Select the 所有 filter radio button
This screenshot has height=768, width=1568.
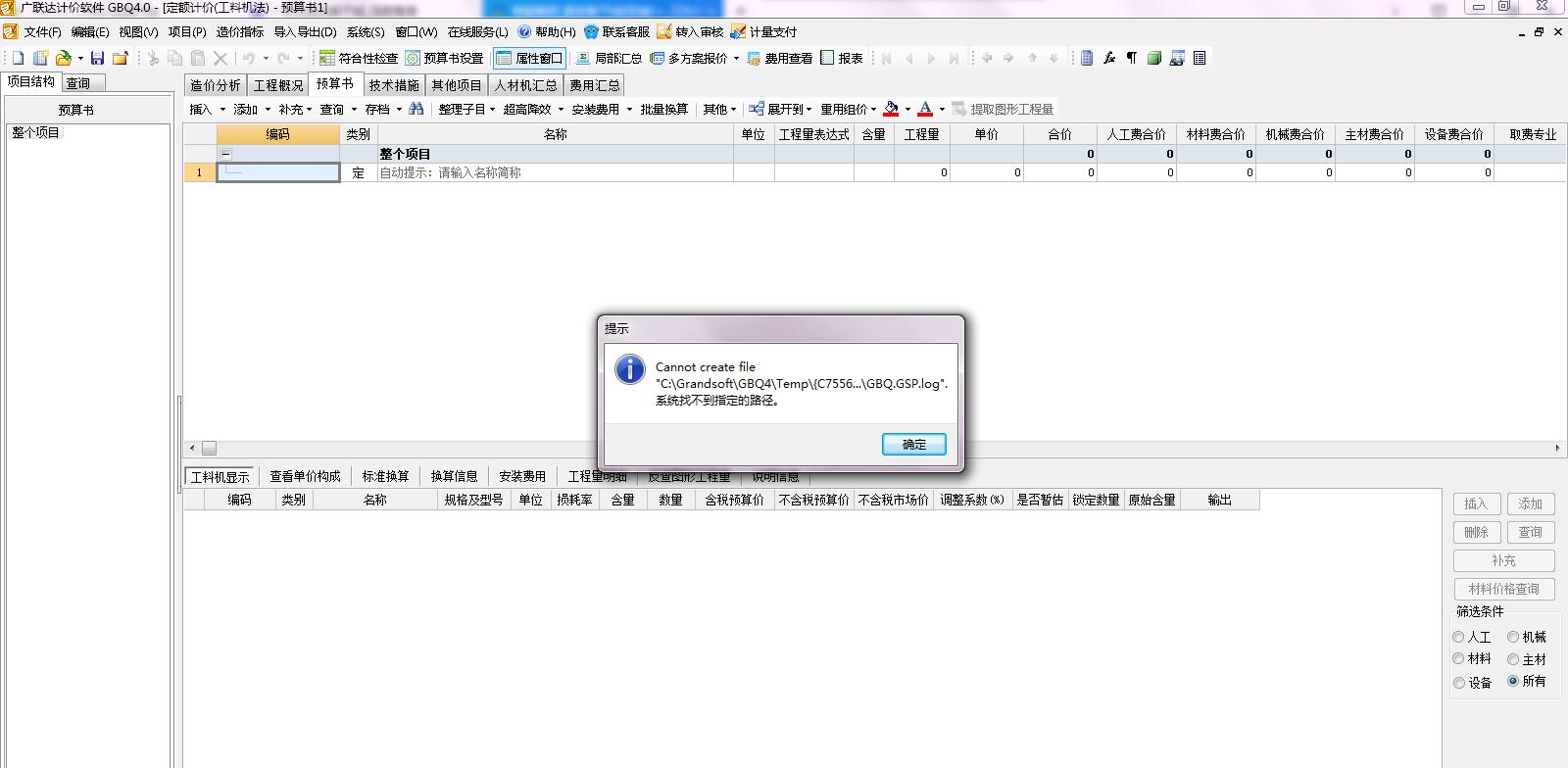1514,682
